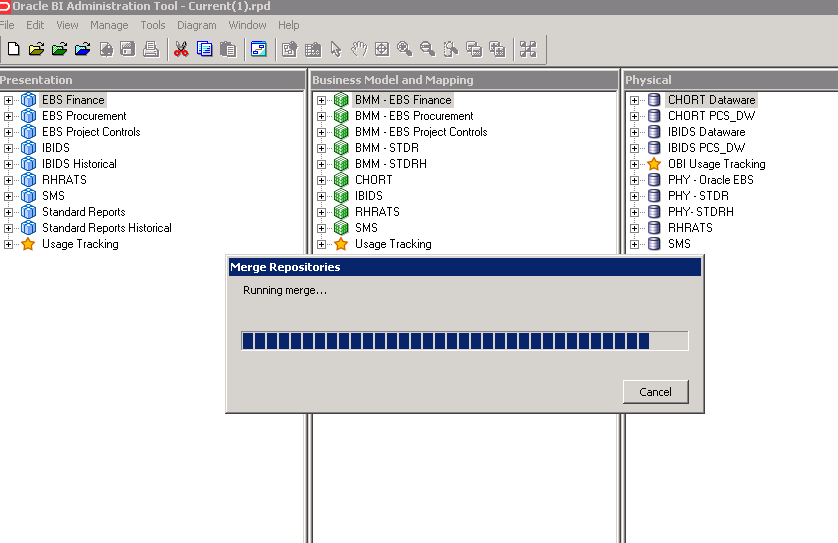Open the Help menu
Image resolution: width=838 pixels, height=543 pixels.
click(289, 25)
